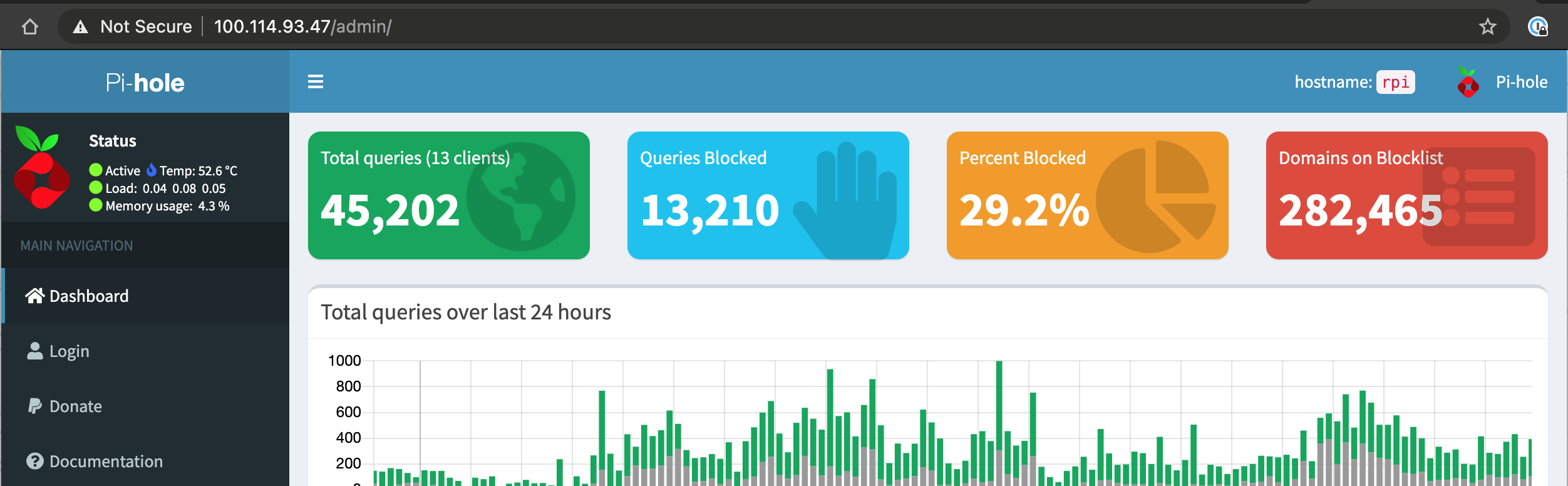The width and height of the screenshot is (1568, 486).
Task: Select the 45,202 total queries value
Action: tap(390, 210)
